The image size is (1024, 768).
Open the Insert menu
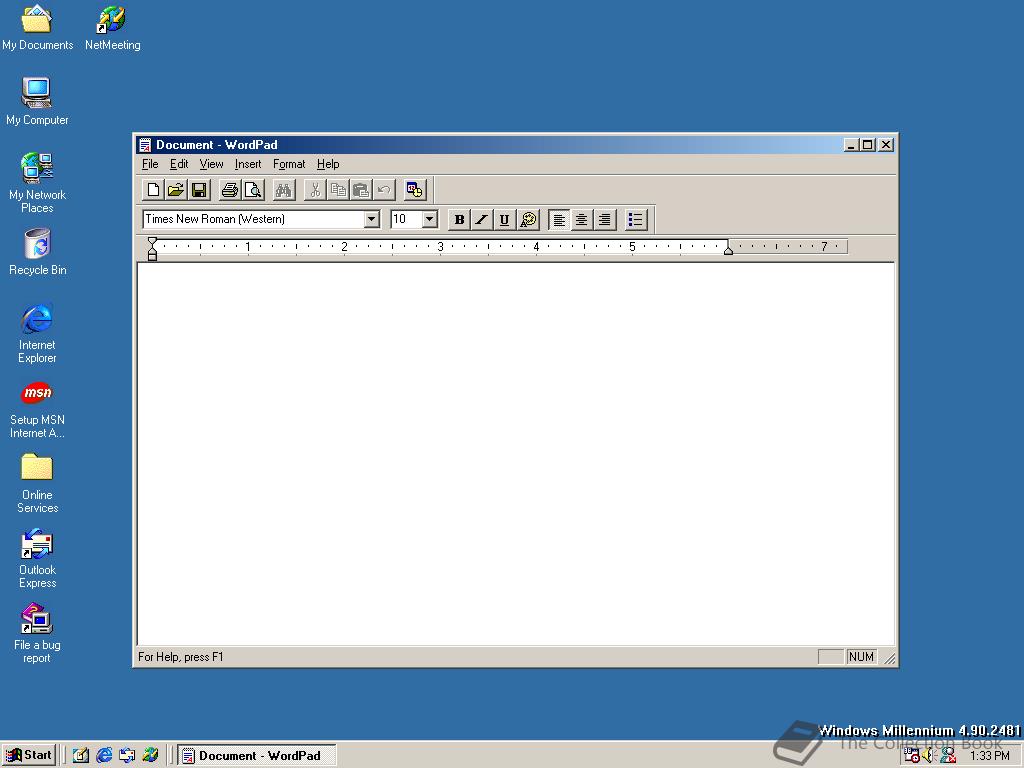pos(248,164)
